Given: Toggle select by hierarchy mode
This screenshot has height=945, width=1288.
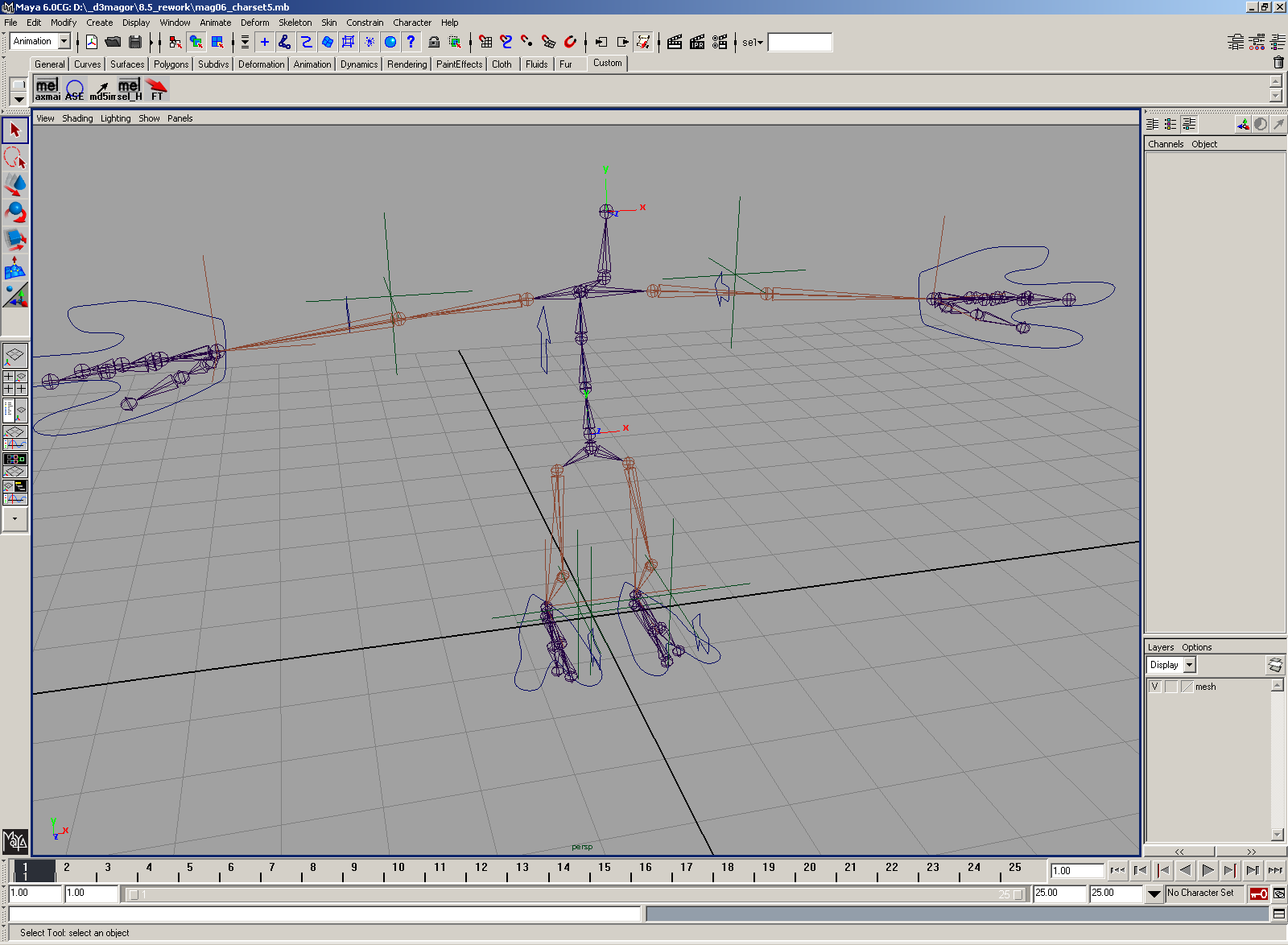Looking at the screenshot, I should 175,42.
